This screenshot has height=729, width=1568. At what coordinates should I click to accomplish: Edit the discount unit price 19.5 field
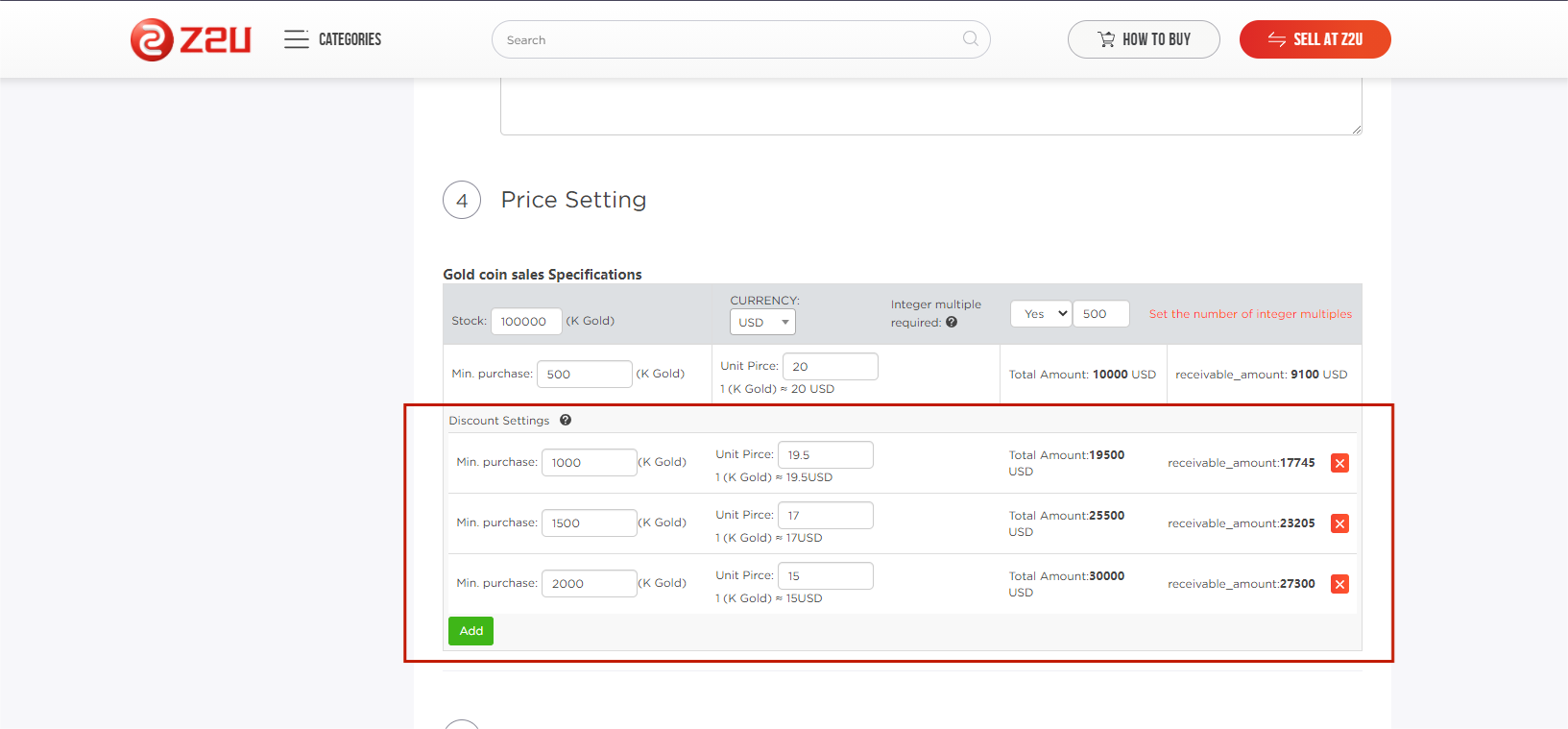(x=825, y=455)
